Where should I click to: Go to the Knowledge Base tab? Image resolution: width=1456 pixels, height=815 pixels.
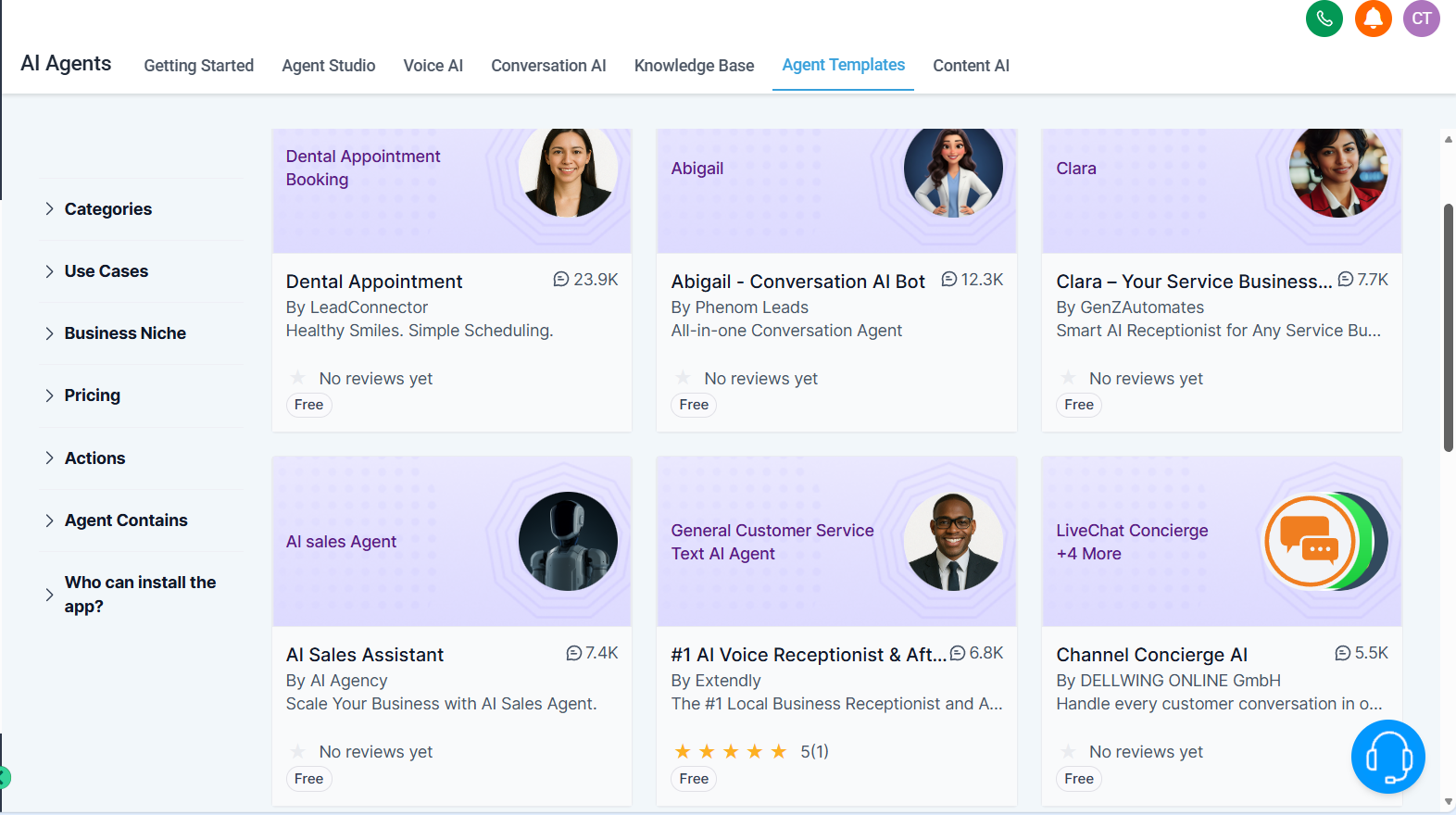point(694,66)
